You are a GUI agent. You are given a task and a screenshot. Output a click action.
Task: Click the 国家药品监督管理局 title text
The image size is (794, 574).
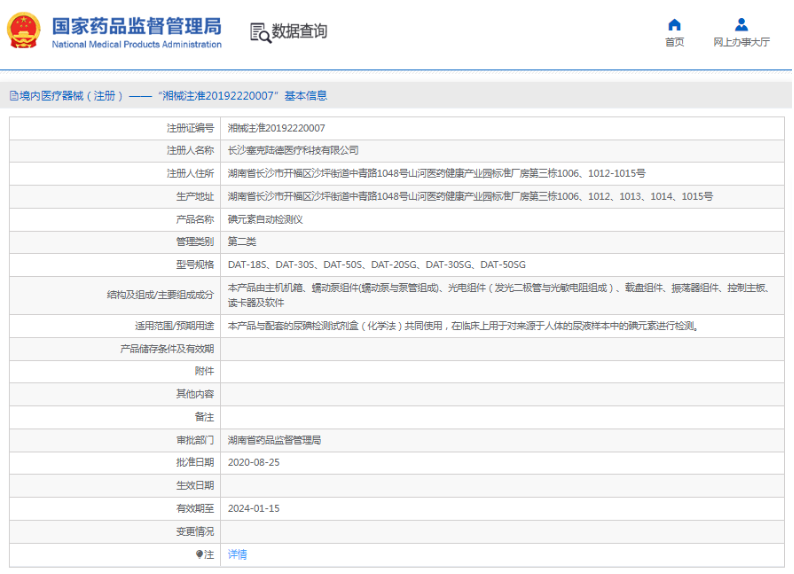[x=137, y=26]
